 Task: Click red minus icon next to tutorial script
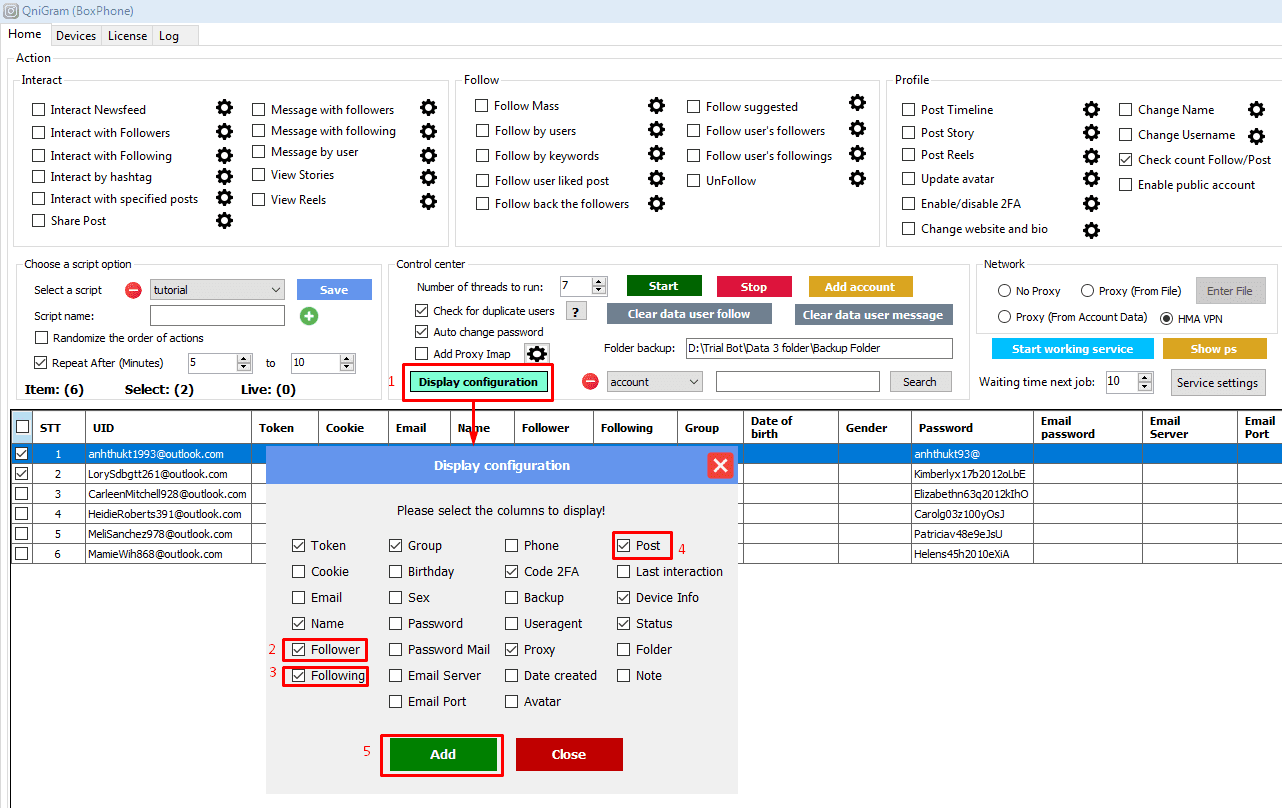[x=133, y=290]
